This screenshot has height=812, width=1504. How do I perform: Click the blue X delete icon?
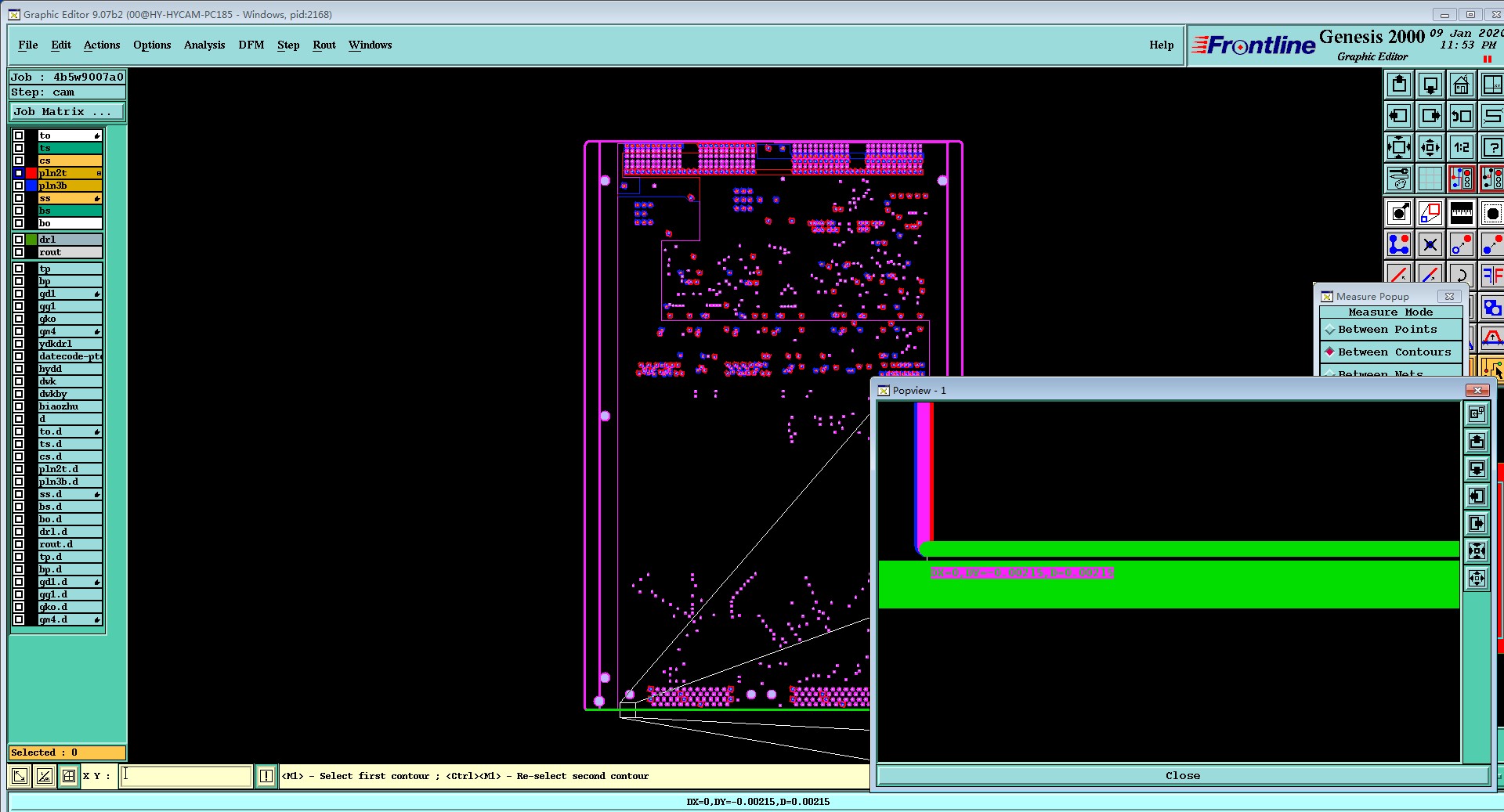point(1430,244)
